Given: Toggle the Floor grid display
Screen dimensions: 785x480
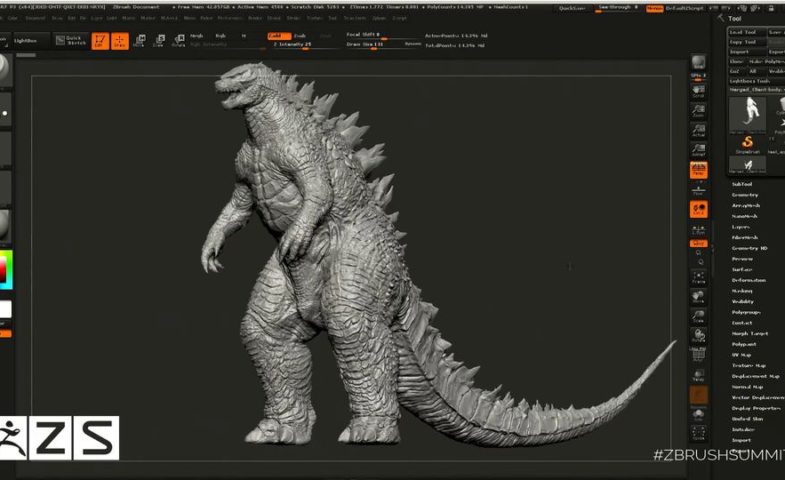Looking at the screenshot, I should [698, 190].
